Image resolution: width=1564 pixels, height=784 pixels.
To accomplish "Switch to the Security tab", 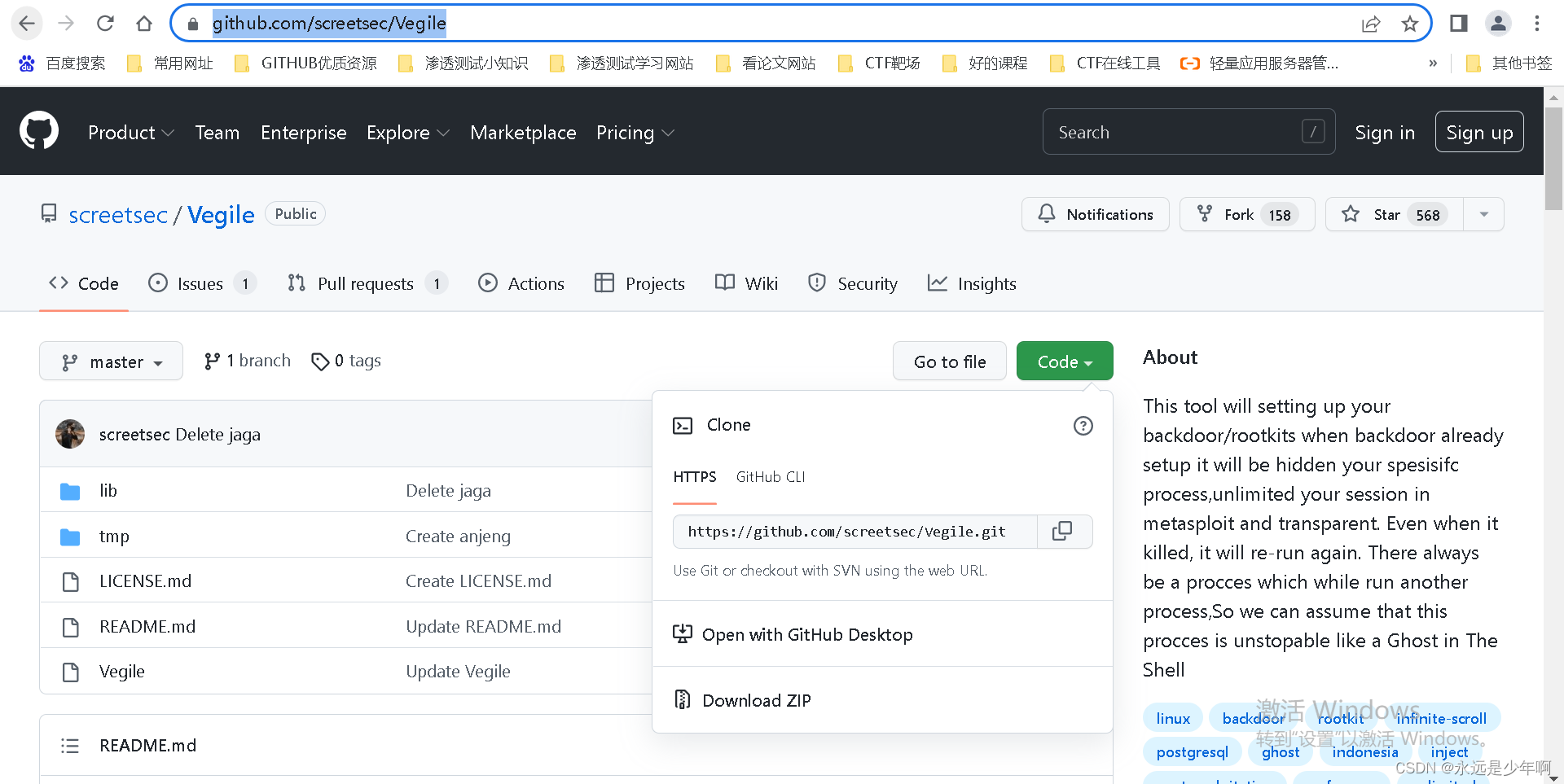I will [853, 283].
